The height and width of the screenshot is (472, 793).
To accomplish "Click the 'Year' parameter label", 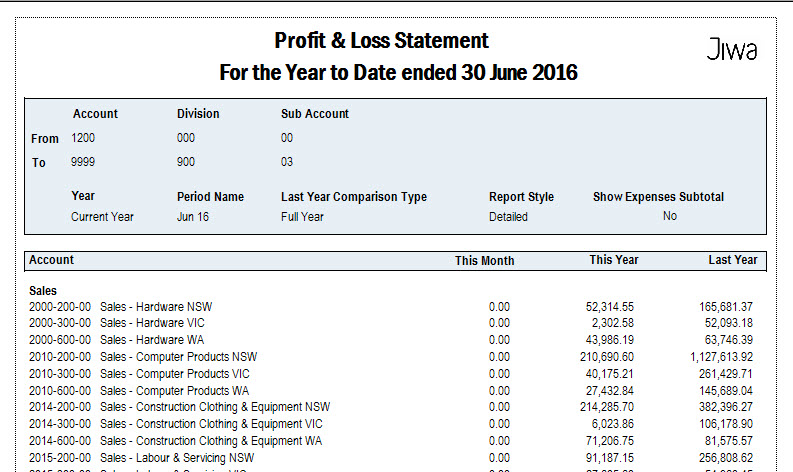I will [x=83, y=196].
